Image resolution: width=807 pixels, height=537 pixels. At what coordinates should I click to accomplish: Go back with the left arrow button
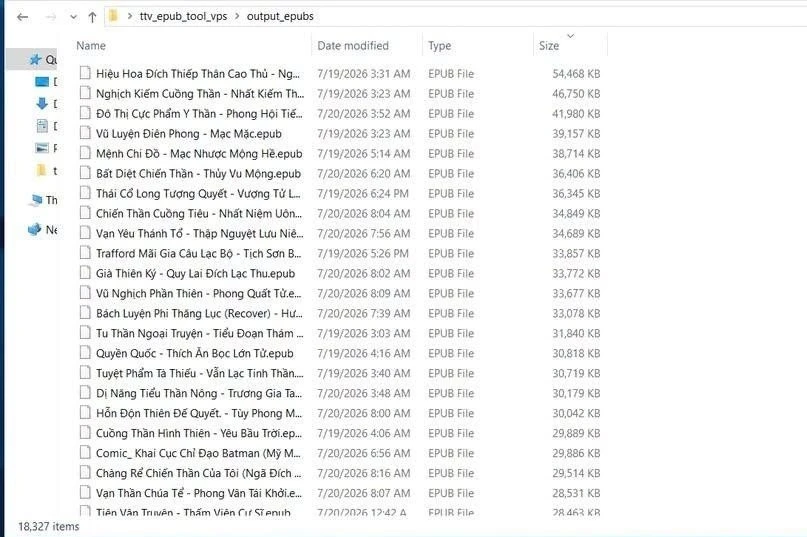(22, 17)
